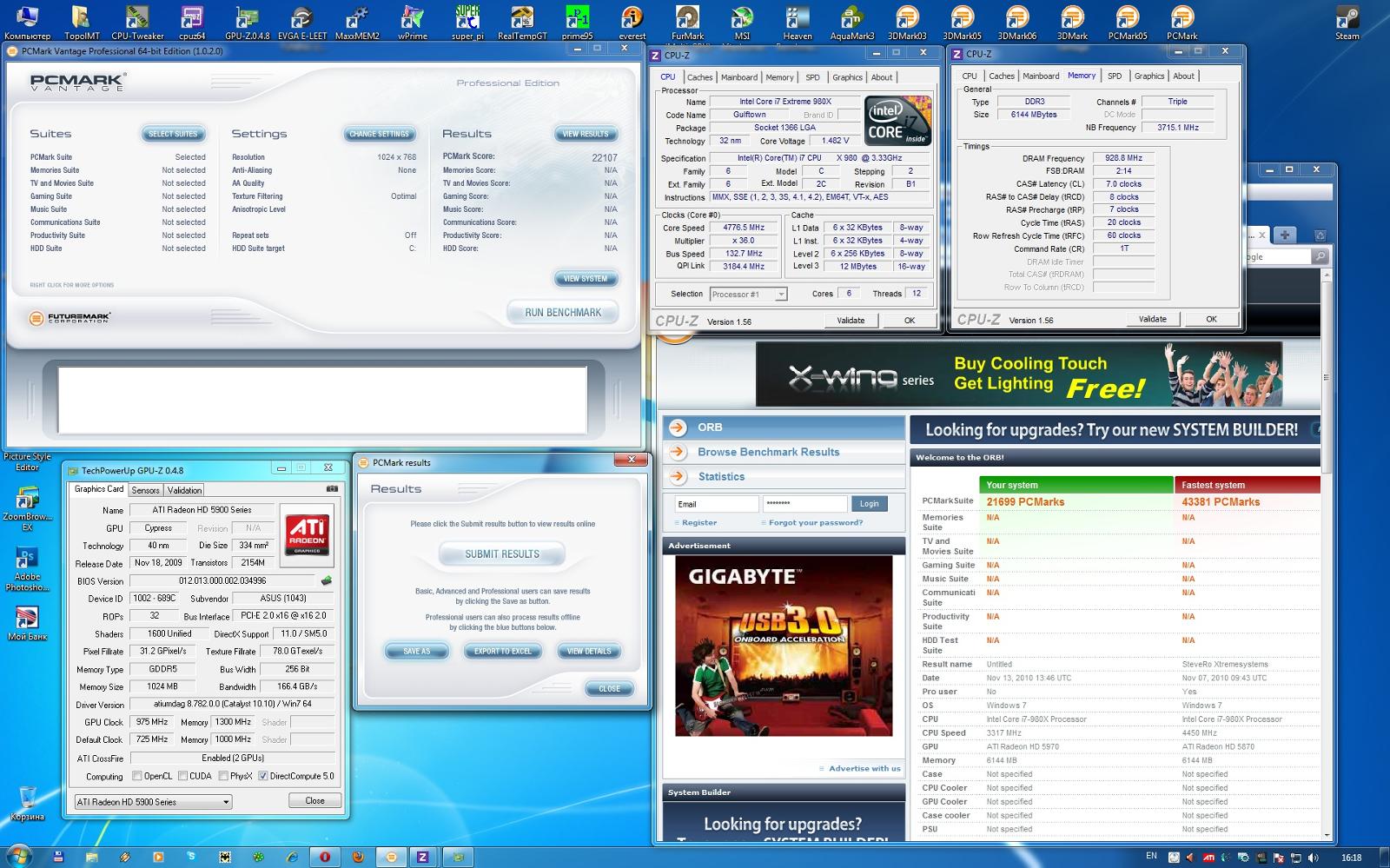Launch the Heaven benchmark icon
This screenshot has width=1390, height=868.
(x=797, y=23)
